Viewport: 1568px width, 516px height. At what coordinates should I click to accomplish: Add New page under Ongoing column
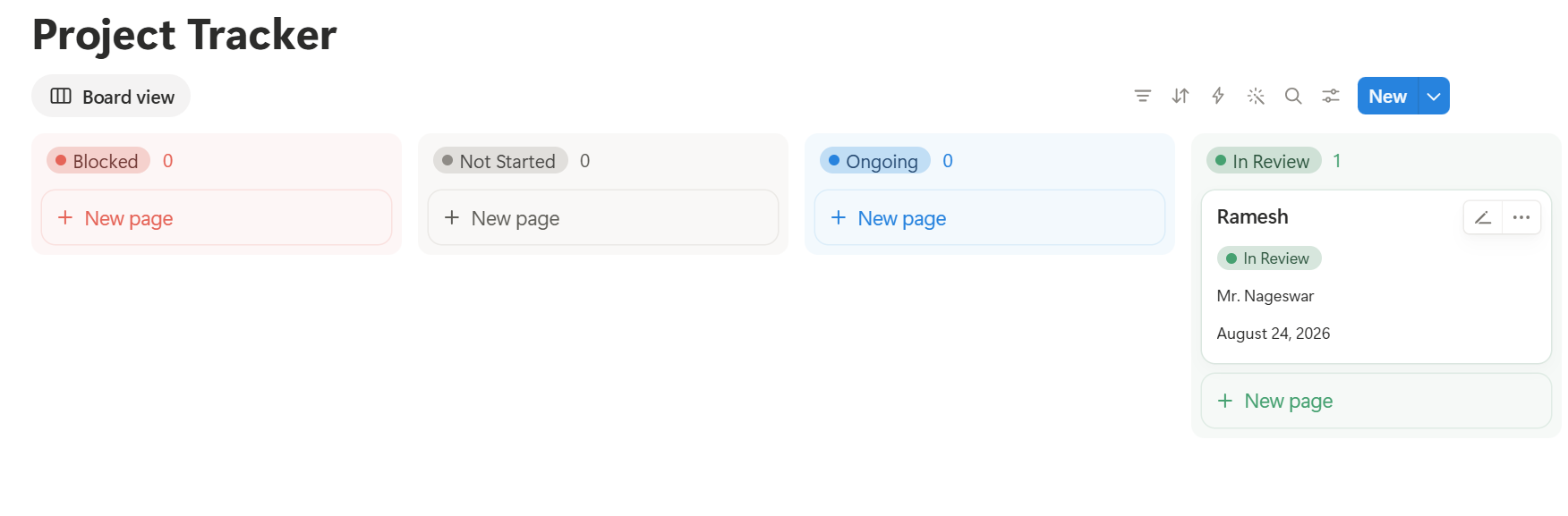tap(990, 217)
